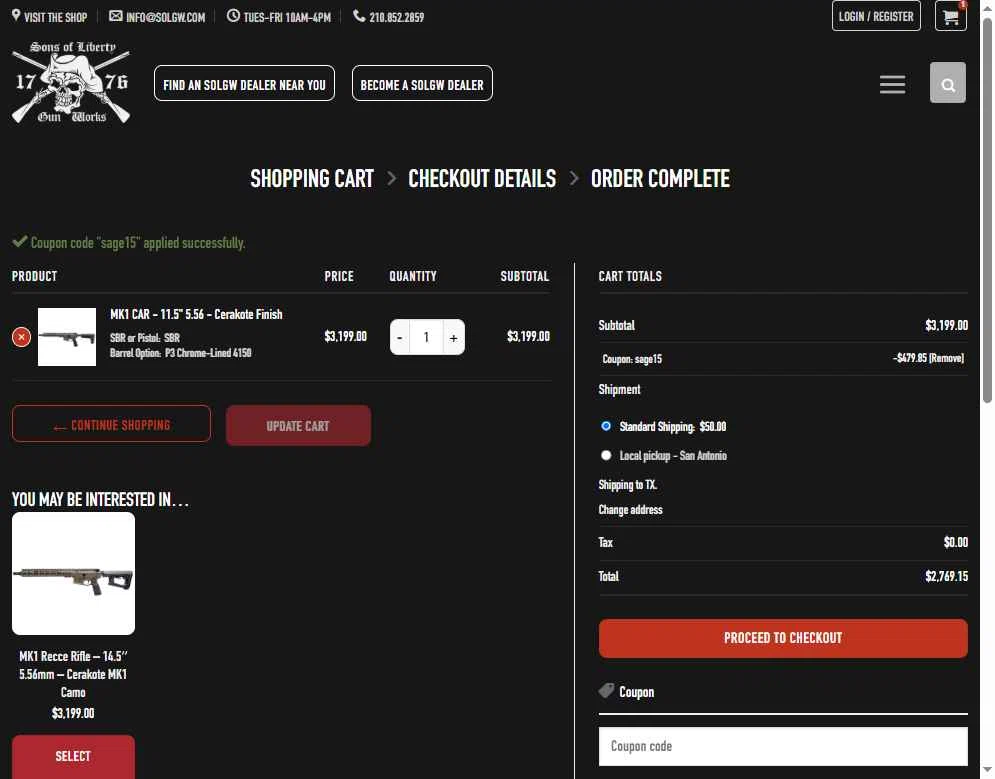Open MK1 CAR 11.5" 5.56 product link

coord(196,314)
